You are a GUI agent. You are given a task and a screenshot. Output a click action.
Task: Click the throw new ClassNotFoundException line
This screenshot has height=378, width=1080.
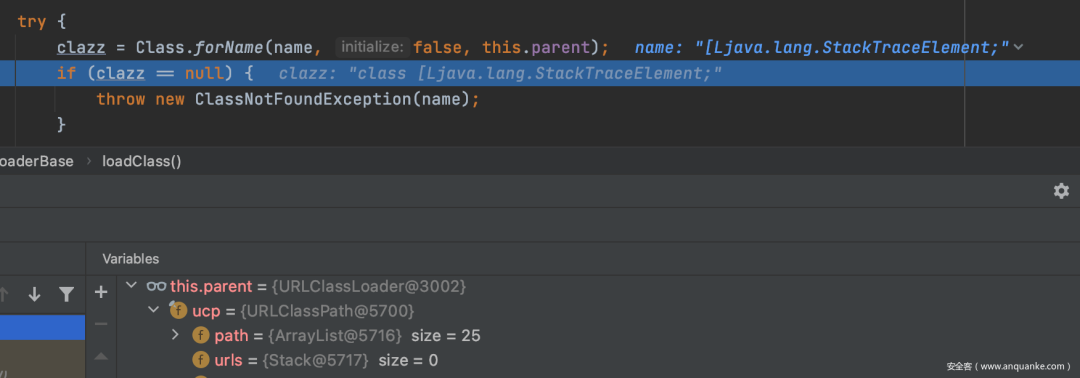click(287, 99)
